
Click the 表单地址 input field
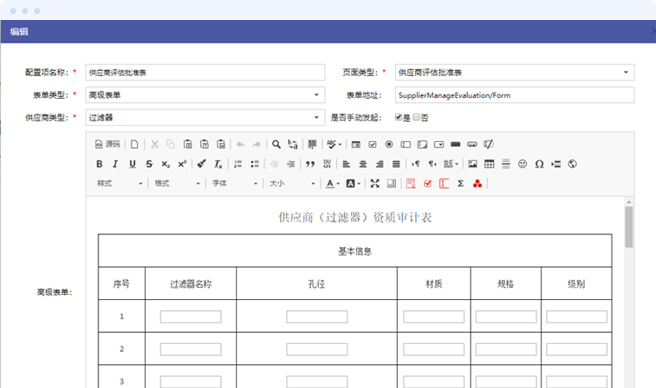(515, 95)
